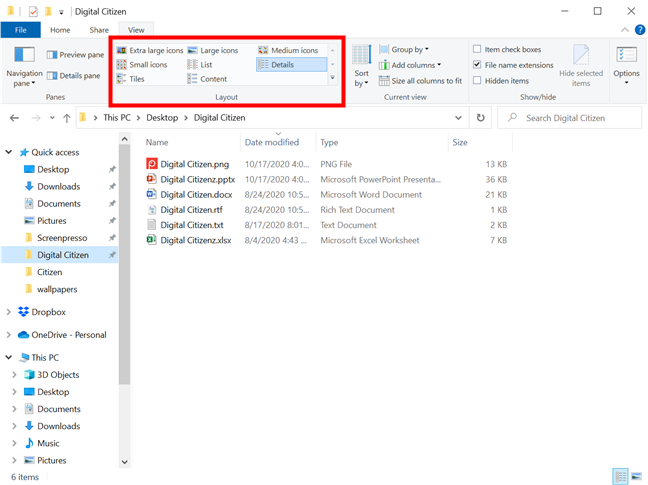The height and width of the screenshot is (485, 648).
Task: Click This PC in address bar
Action: point(117,118)
